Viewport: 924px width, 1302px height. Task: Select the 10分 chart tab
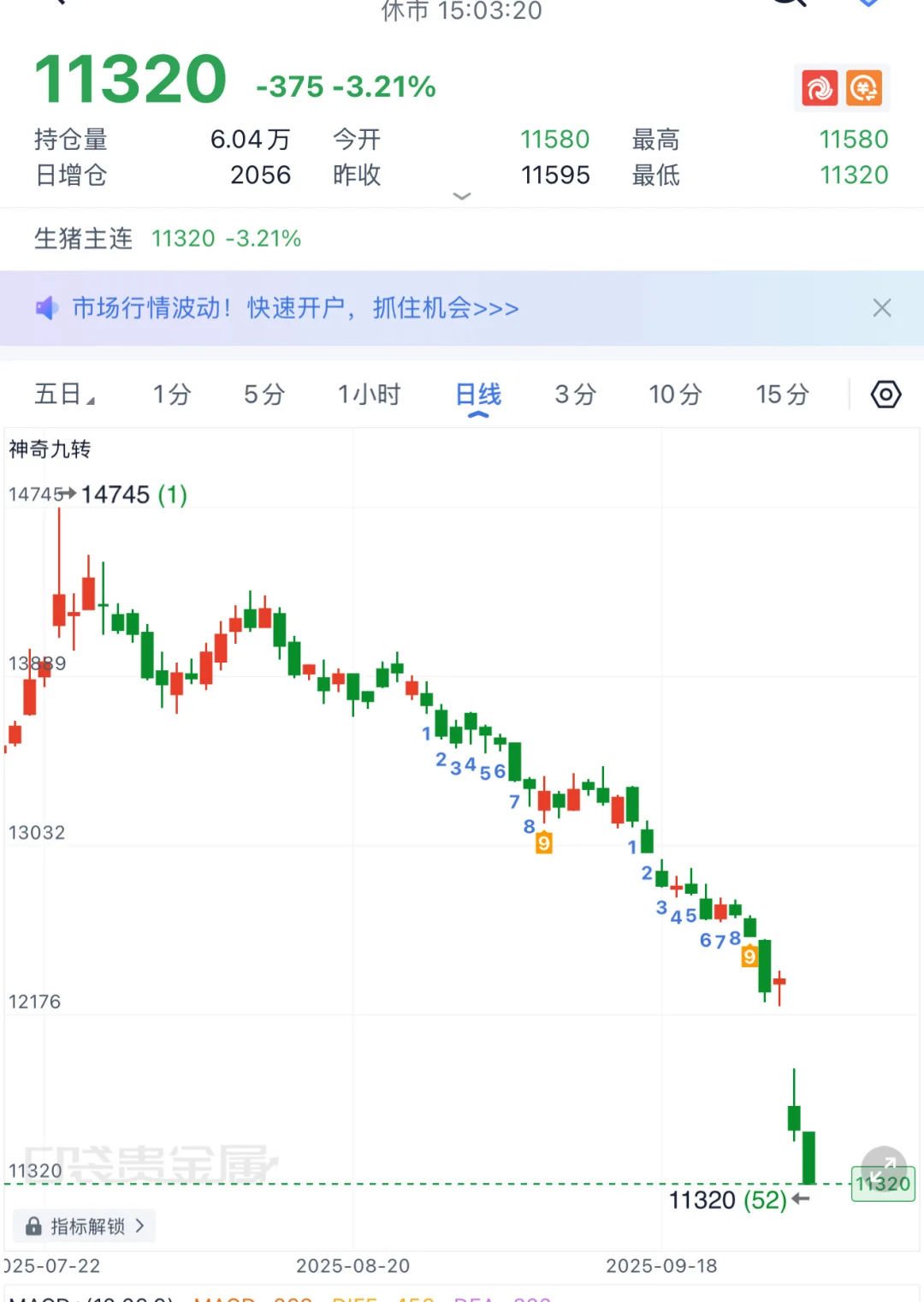pyautogui.click(x=675, y=395)
